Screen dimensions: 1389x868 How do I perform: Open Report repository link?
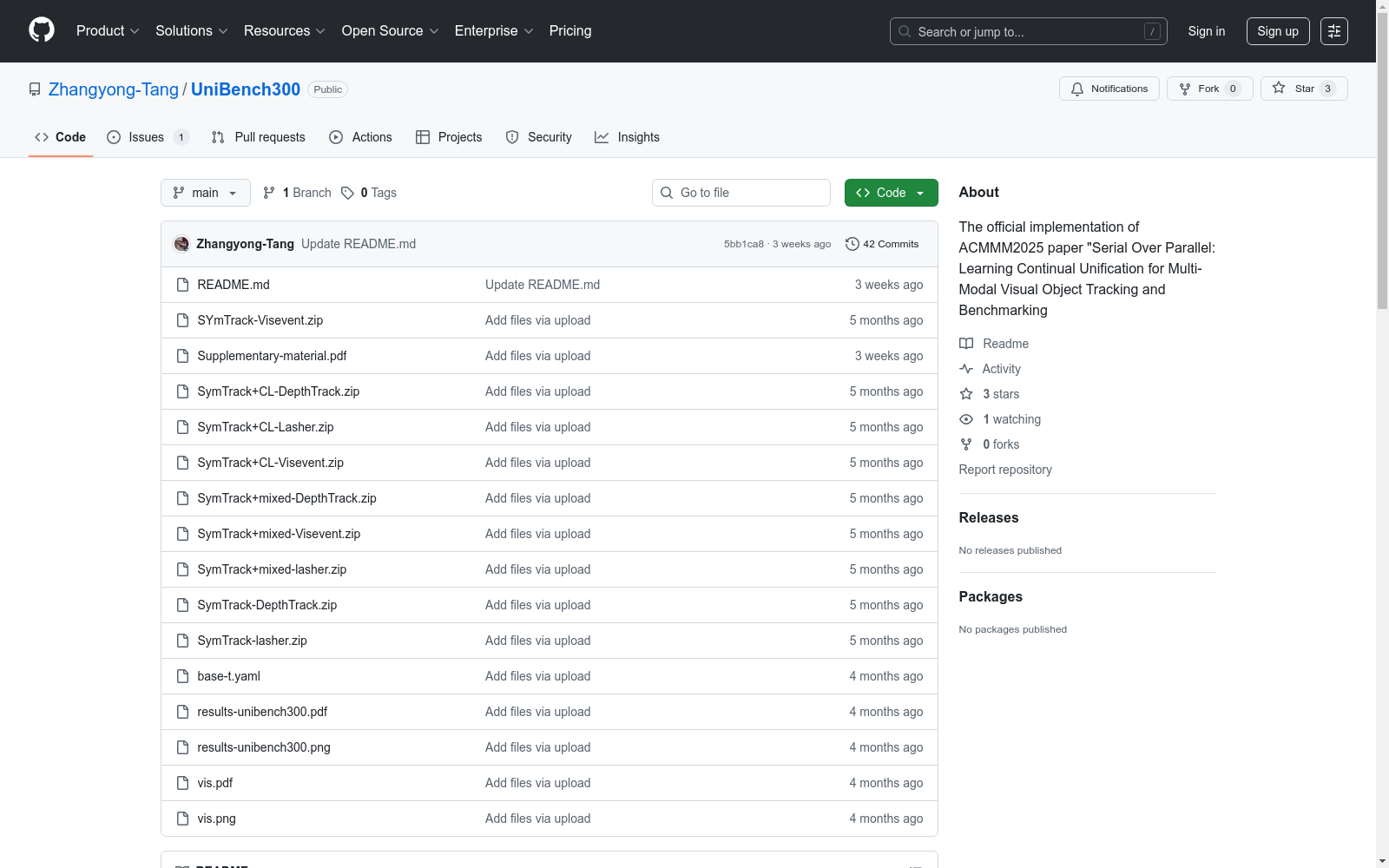1005,470
